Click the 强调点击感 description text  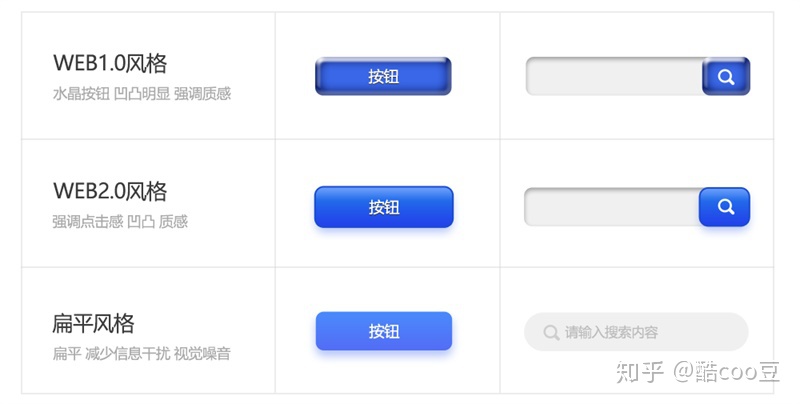pyautogui.click(x=88, y=221)
